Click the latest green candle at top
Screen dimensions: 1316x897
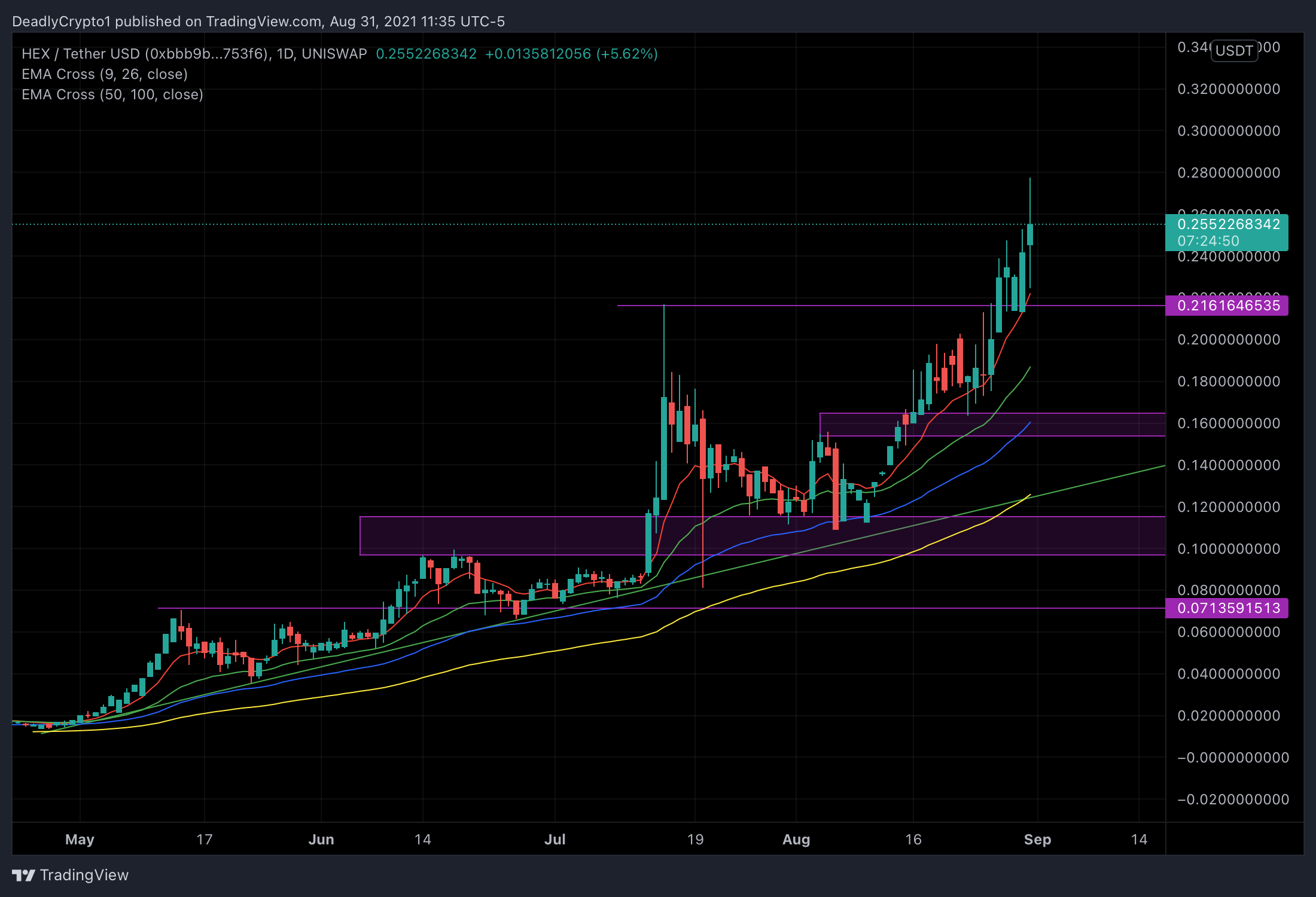click(1030, 234)
